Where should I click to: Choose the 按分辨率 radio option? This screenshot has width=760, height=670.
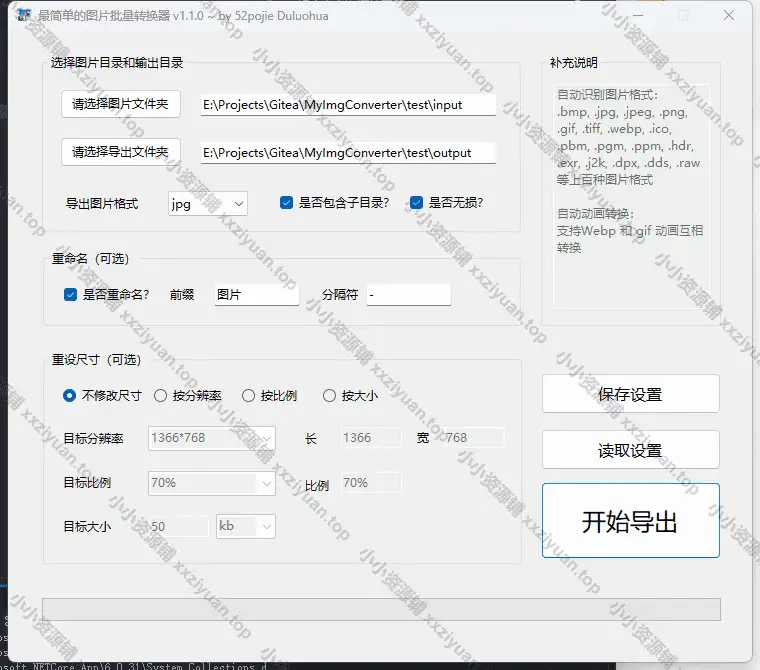pos(160,395)
